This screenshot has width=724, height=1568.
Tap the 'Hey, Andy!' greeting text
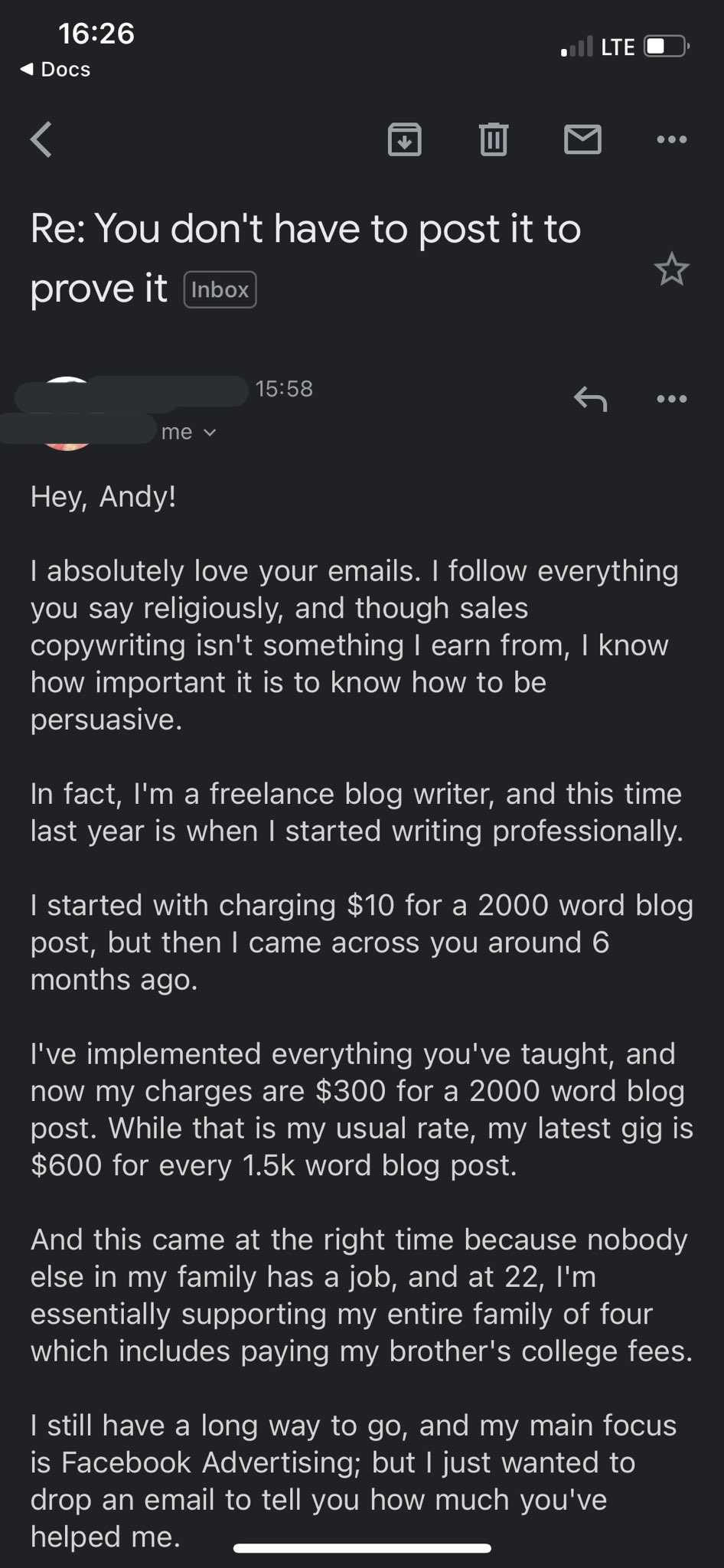(x=103, y=497)
